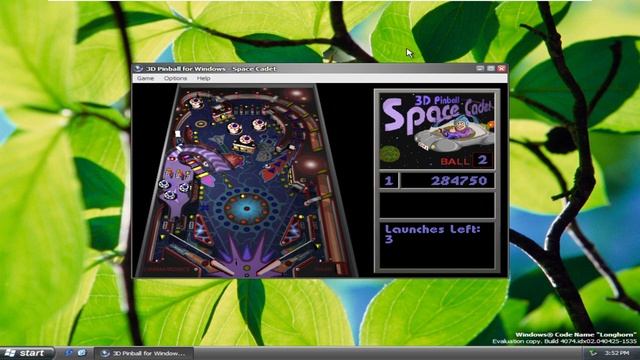Open the Options menu in 3D Pinball
This screenshot has height=360, width=640.
tap(176, 78)
